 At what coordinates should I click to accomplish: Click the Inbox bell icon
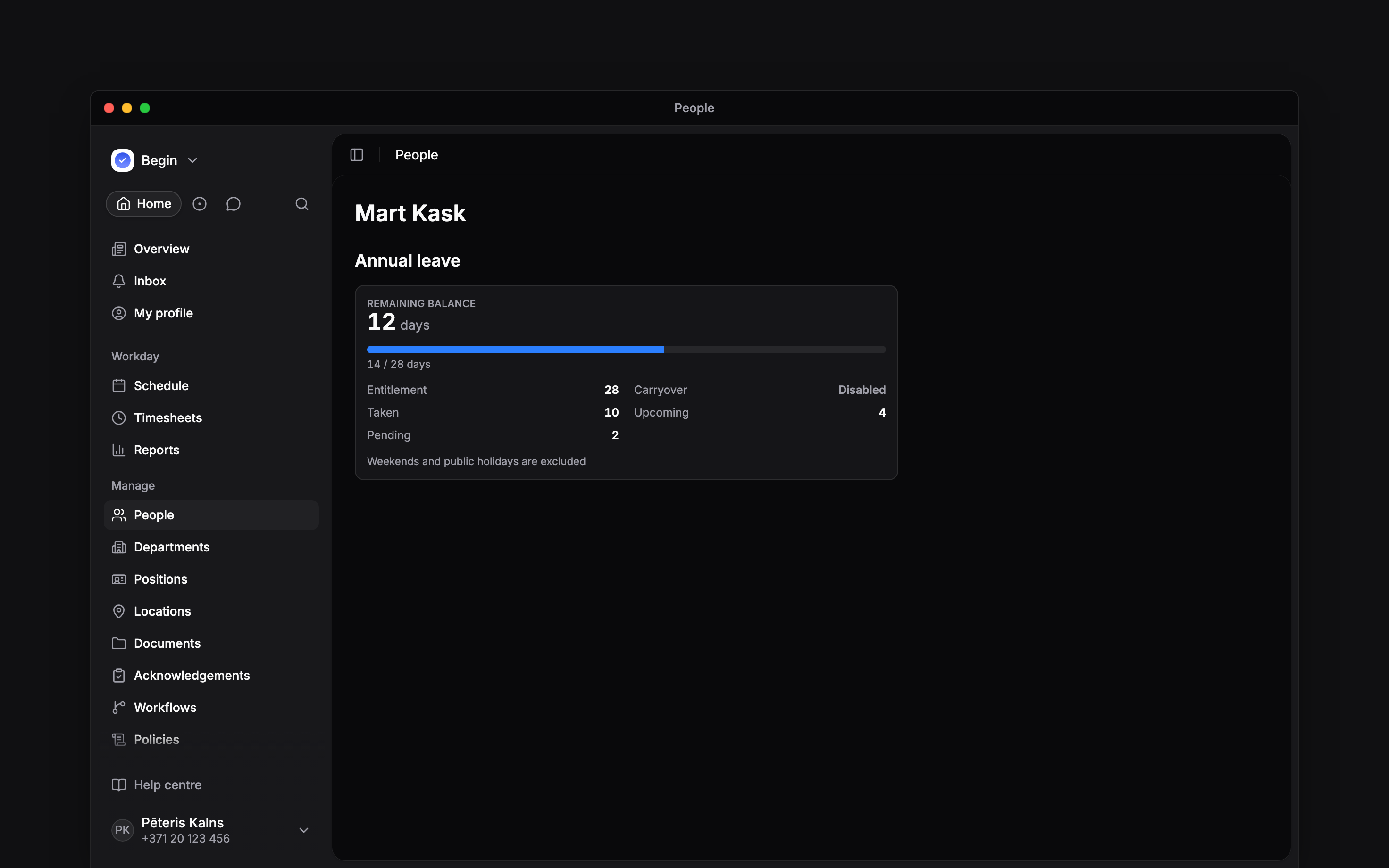pos(119,281)
